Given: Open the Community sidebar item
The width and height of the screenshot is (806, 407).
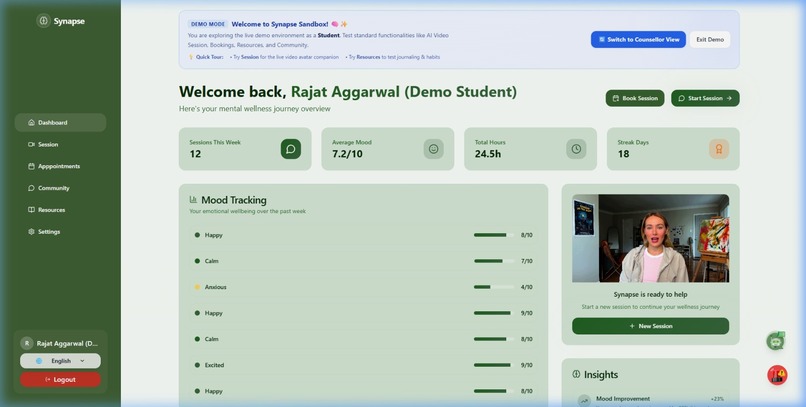Looking at the screenshot, I should click(x=60, y=188).
